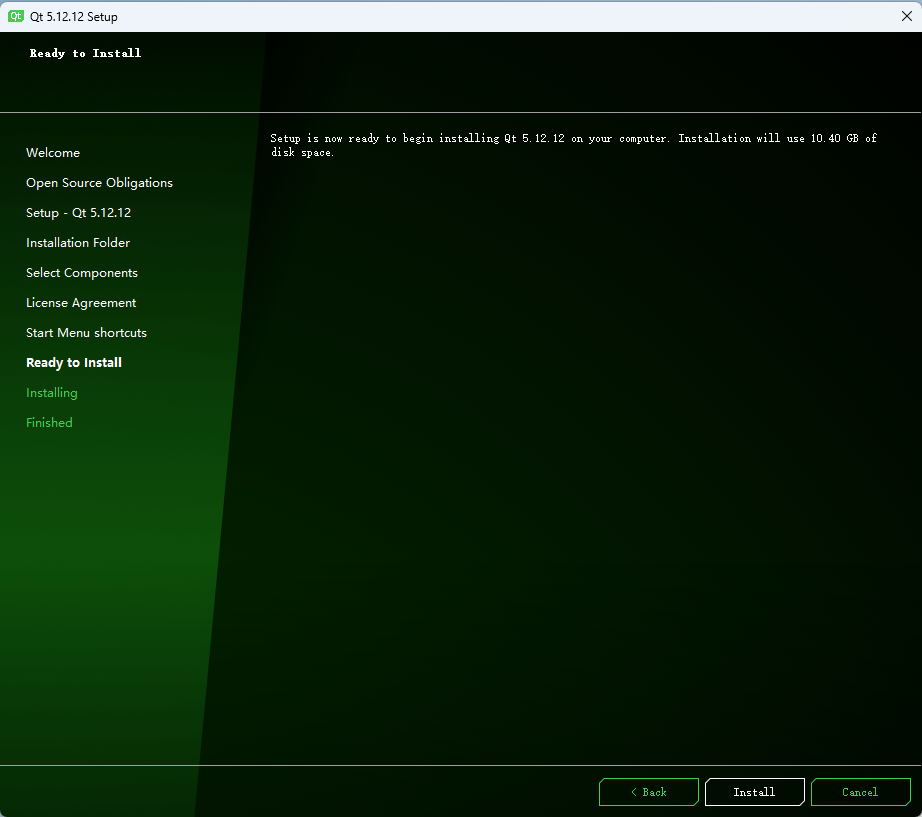This screenshot has width=922, height=817.
Task: Go back with the Back button
Action: click(648, 792)
